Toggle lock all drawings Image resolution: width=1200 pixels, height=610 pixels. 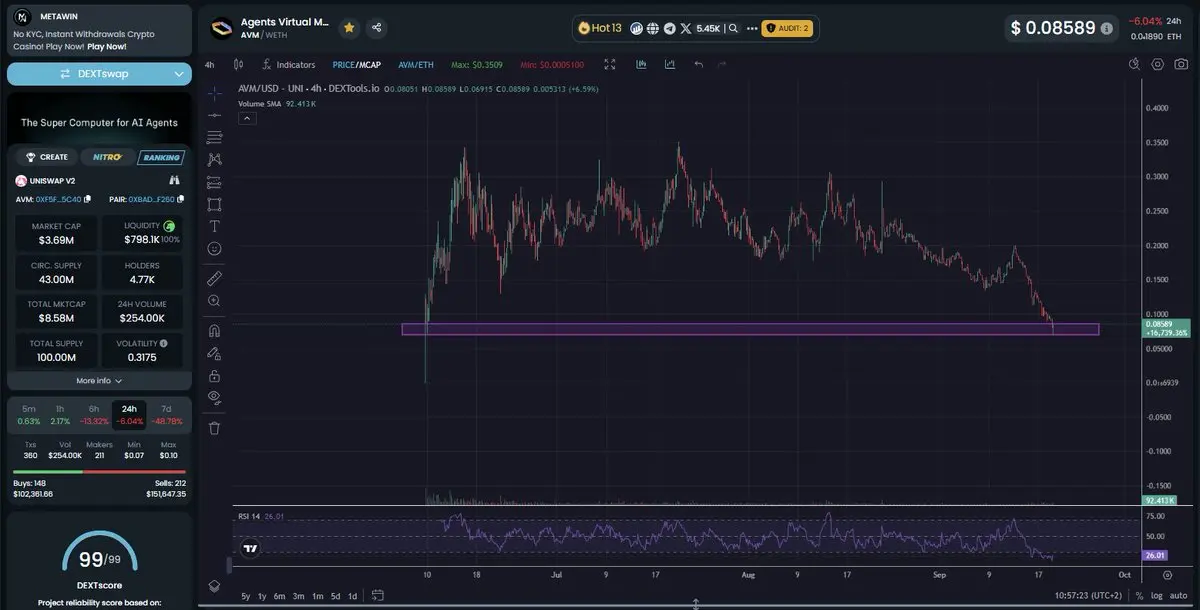pos(214,376)
